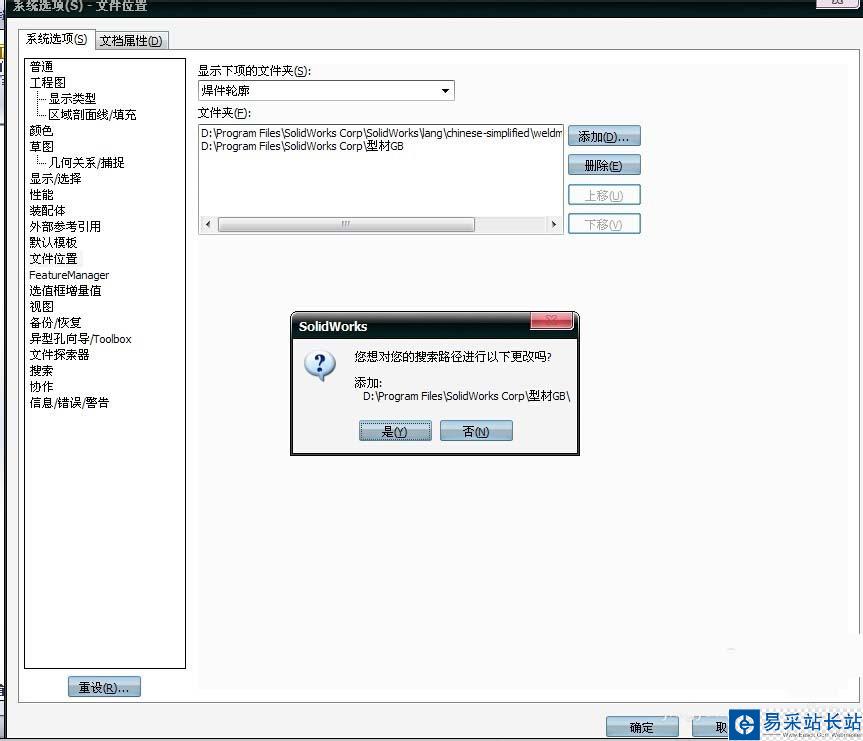Select 外部参考引用 option
The width and height of the screenshot is (863, 741).
tap(65, 226)
